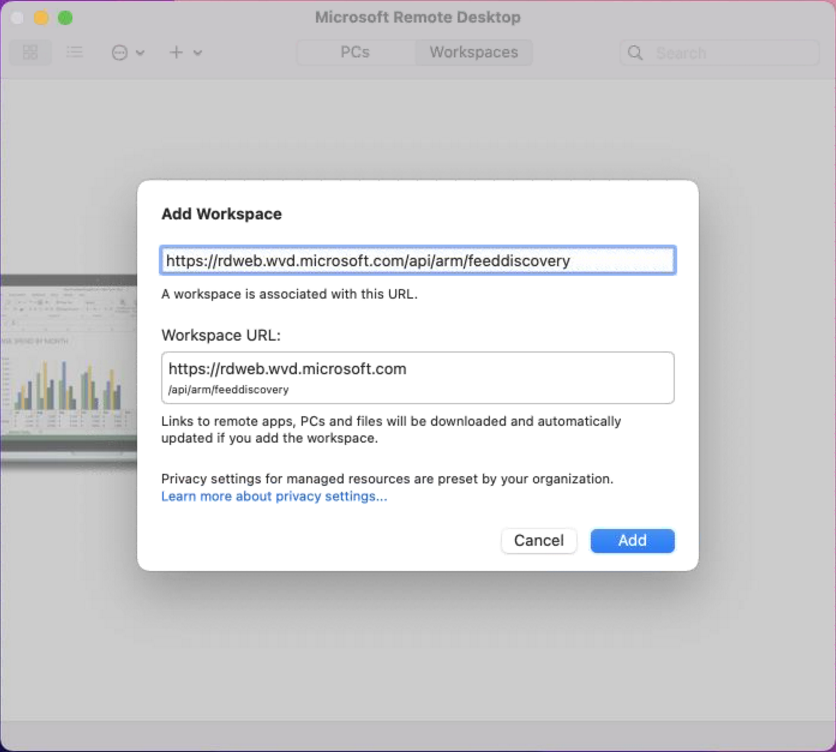836x752 pixels.
Task: Click the Add button
Action: pyautogui.click(x=632, y=540)
